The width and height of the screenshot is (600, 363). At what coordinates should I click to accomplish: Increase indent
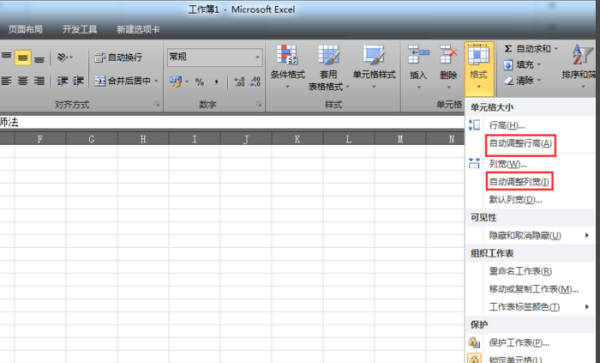pos(78,81)
